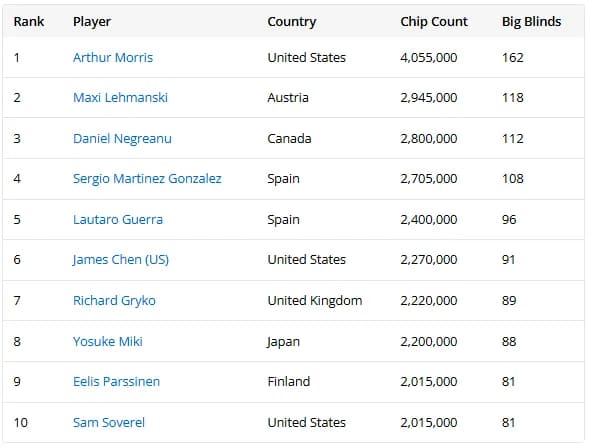Select the 4,055,000 chip count cell
The height and width of the screenshot is (448, 592).
[x=429, y=57]
